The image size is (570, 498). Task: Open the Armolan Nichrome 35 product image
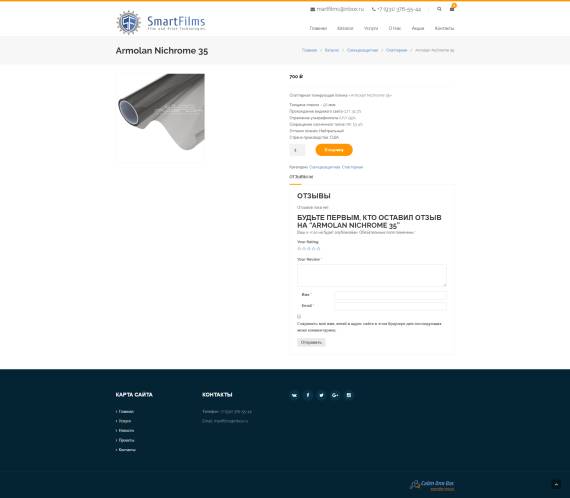click(161, 117)
